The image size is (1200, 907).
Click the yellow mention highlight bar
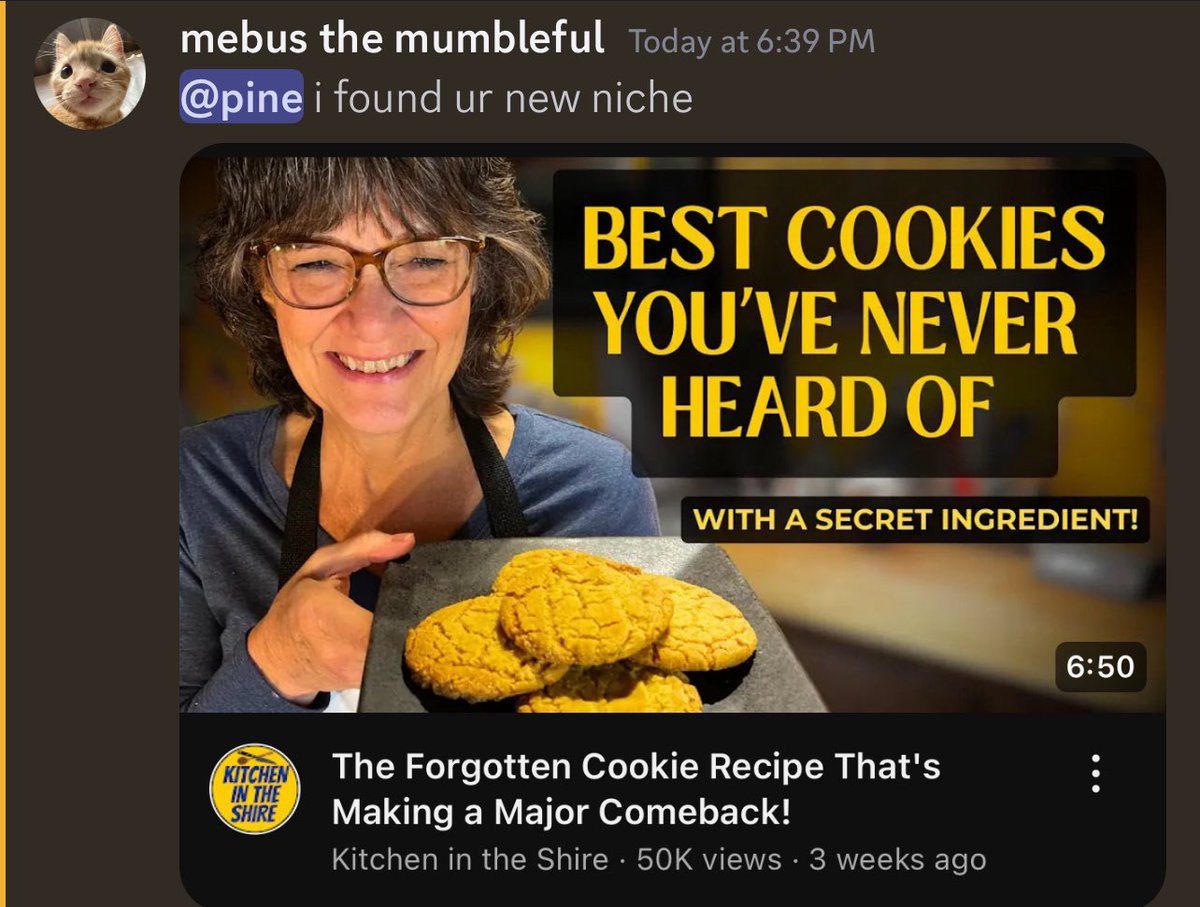click(3, 453)
